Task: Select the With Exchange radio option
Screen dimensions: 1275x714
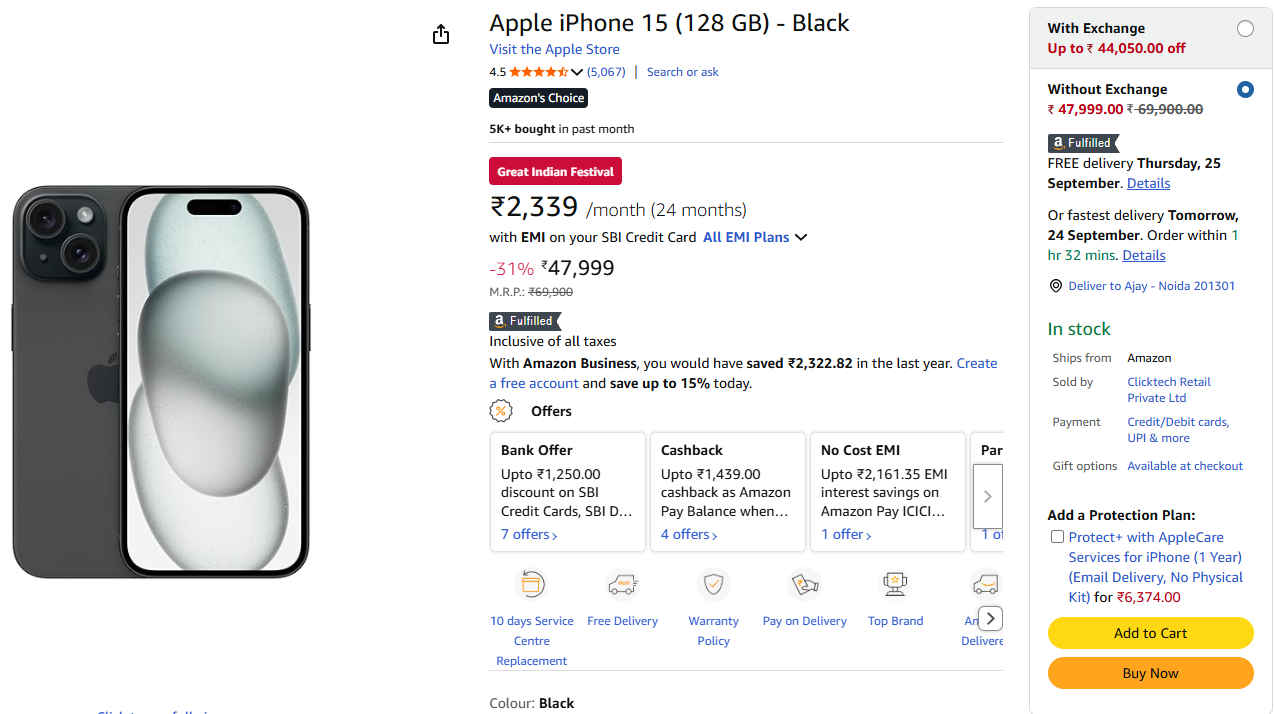Action: pyautogui.click(x=1245, y=29)
